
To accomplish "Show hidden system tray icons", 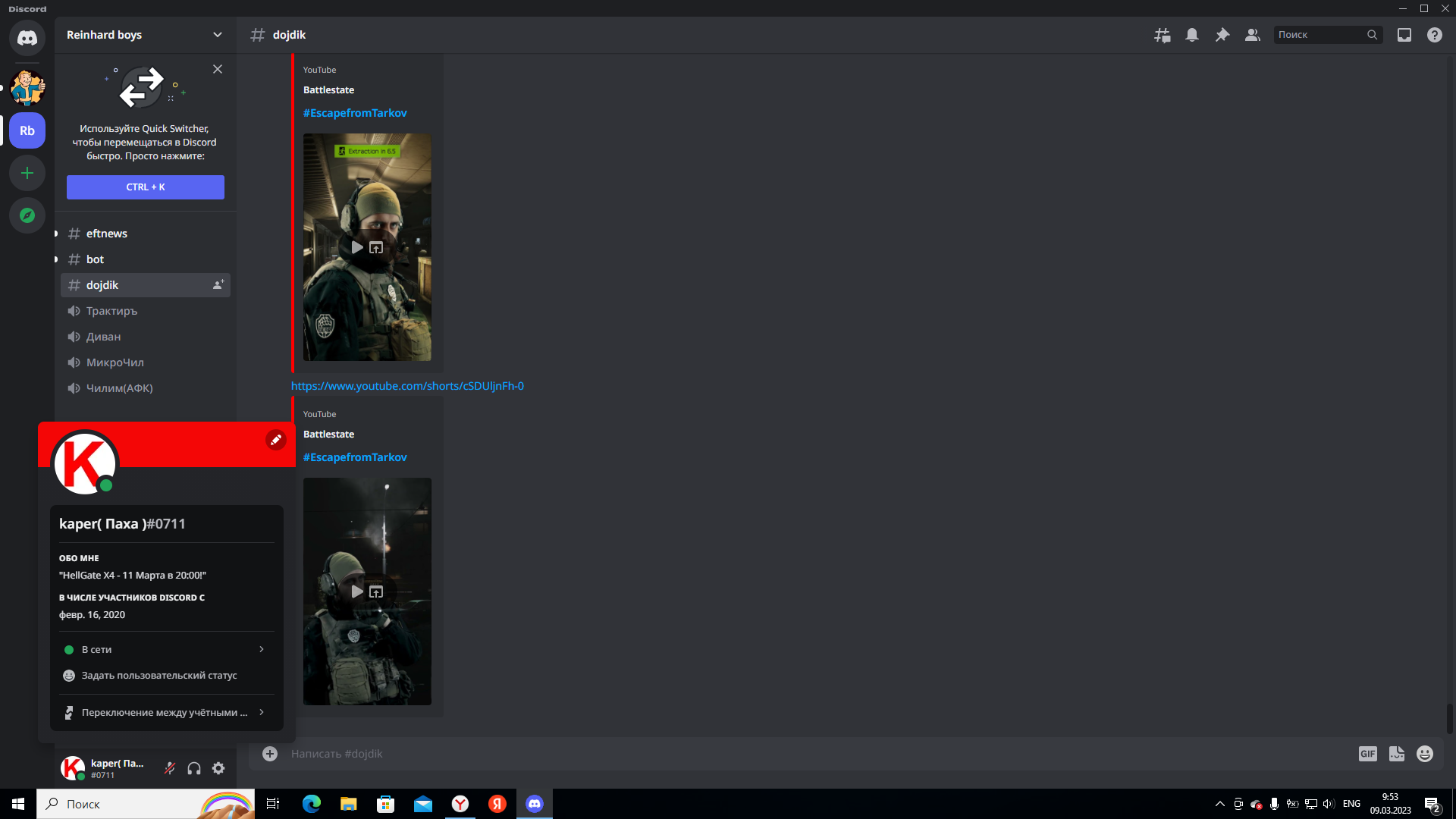I will coord(1219,804).
